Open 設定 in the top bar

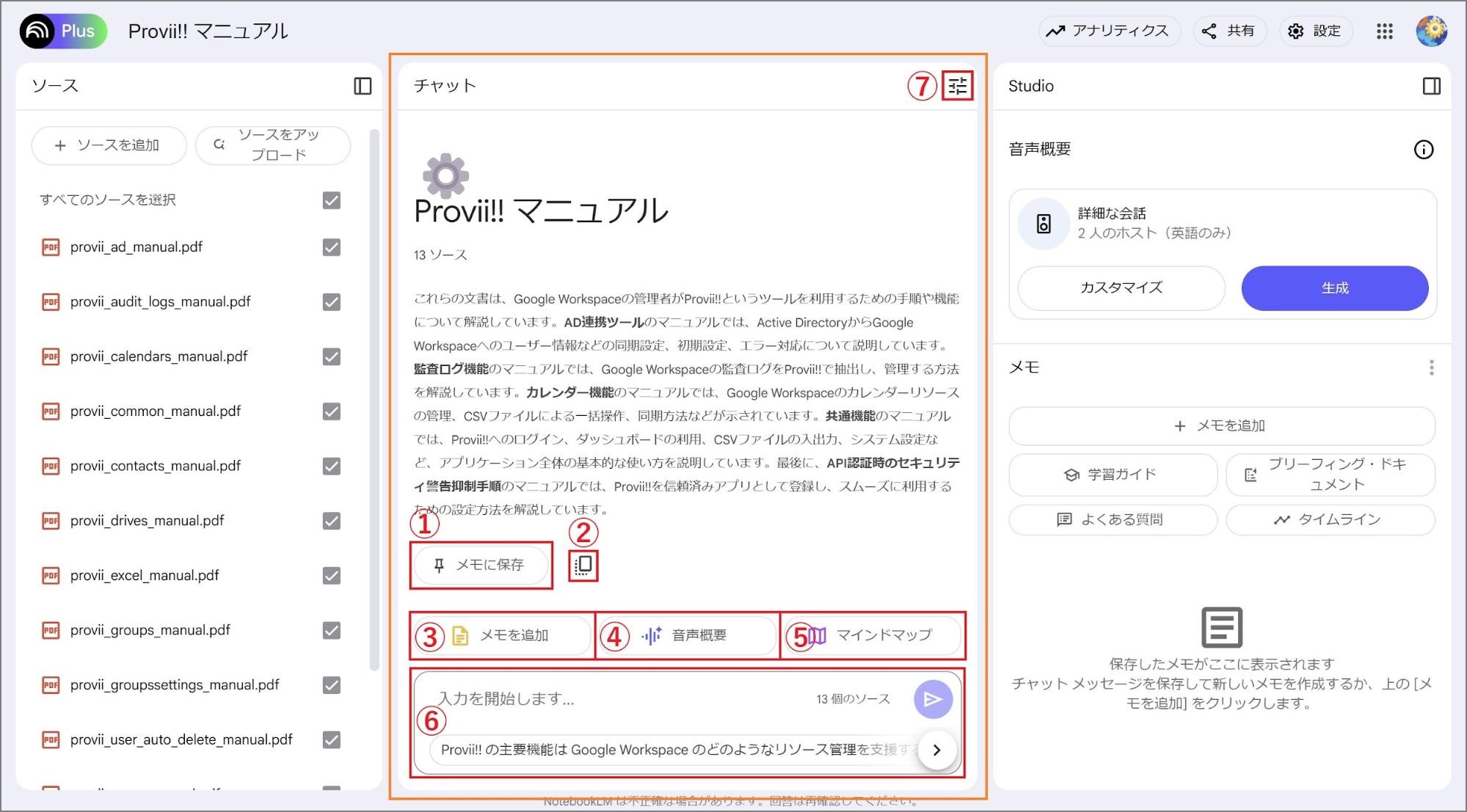[x=1315, y=31]
